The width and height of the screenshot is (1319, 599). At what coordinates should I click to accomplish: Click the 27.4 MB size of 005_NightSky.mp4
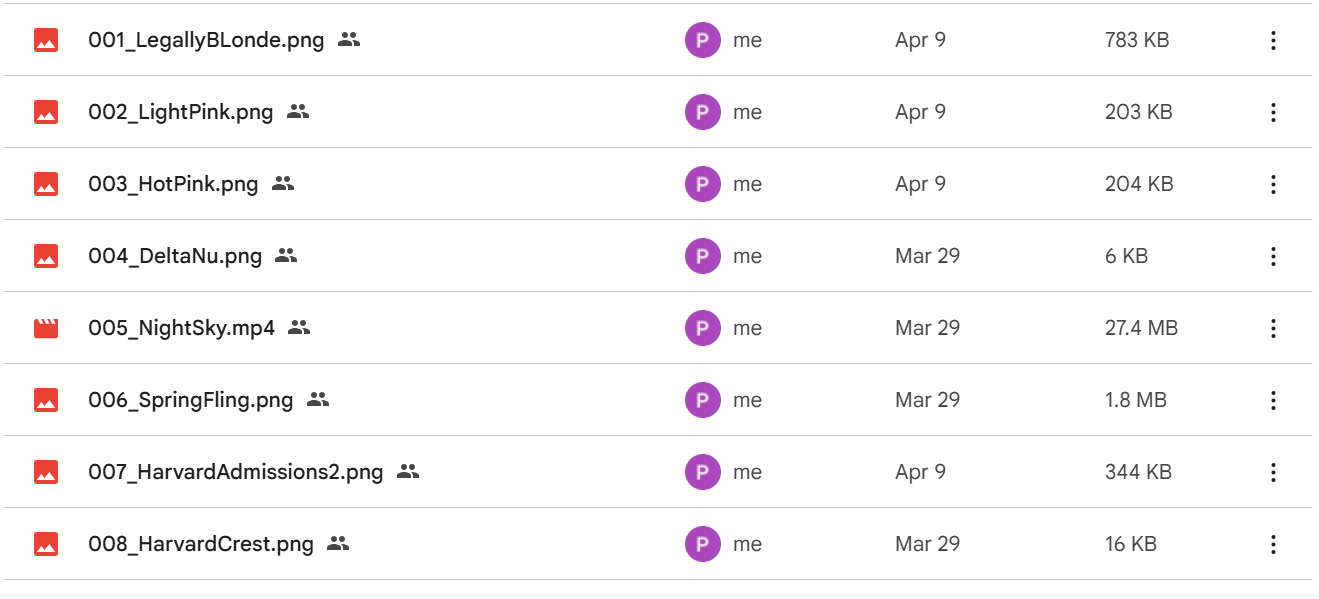coord(1140,327)
